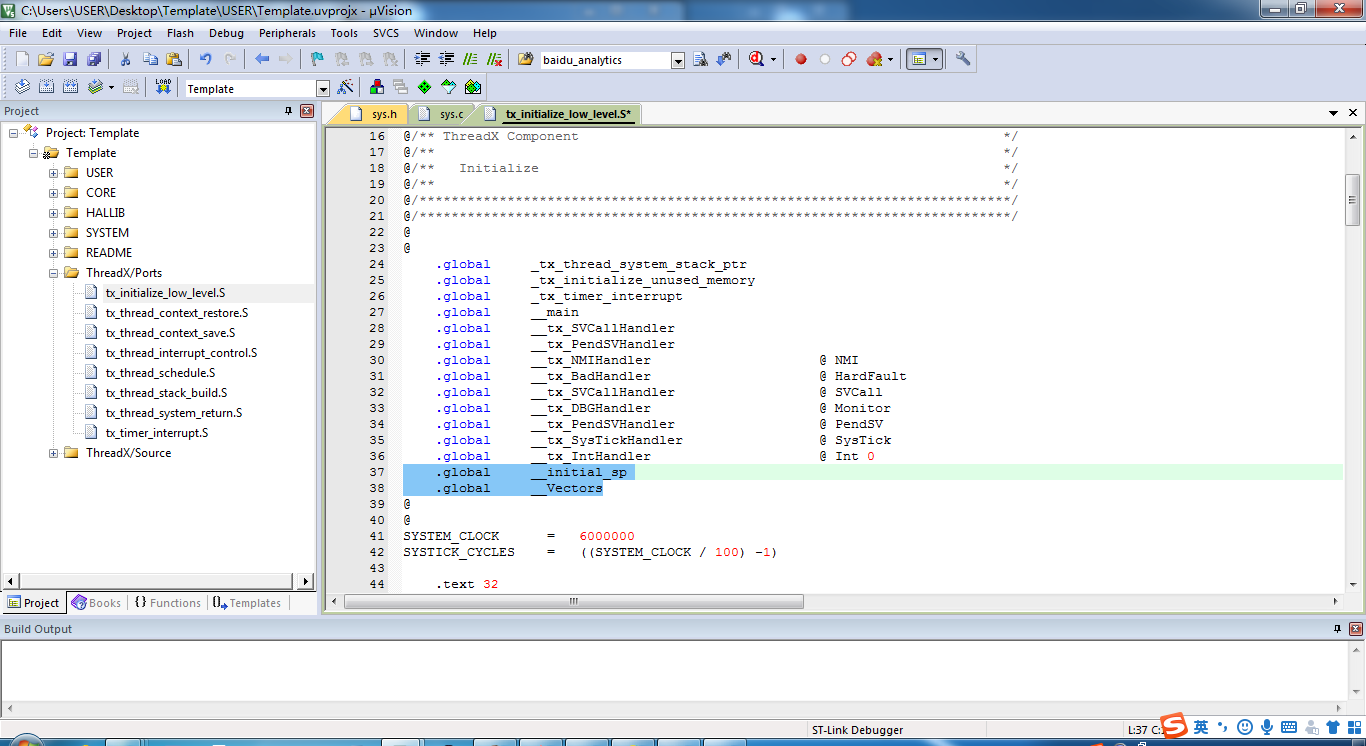Open Options for Target magic wand
1366x746 pixels.
346,88
